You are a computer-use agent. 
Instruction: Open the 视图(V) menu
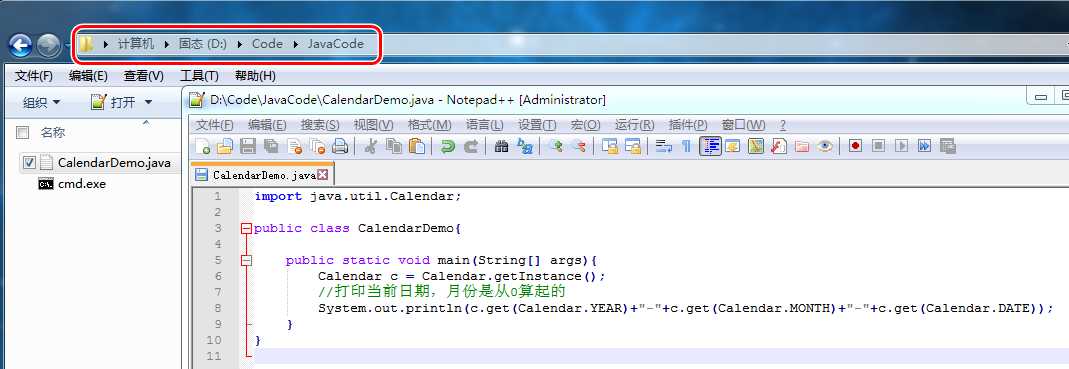click(x=374, y=125)
